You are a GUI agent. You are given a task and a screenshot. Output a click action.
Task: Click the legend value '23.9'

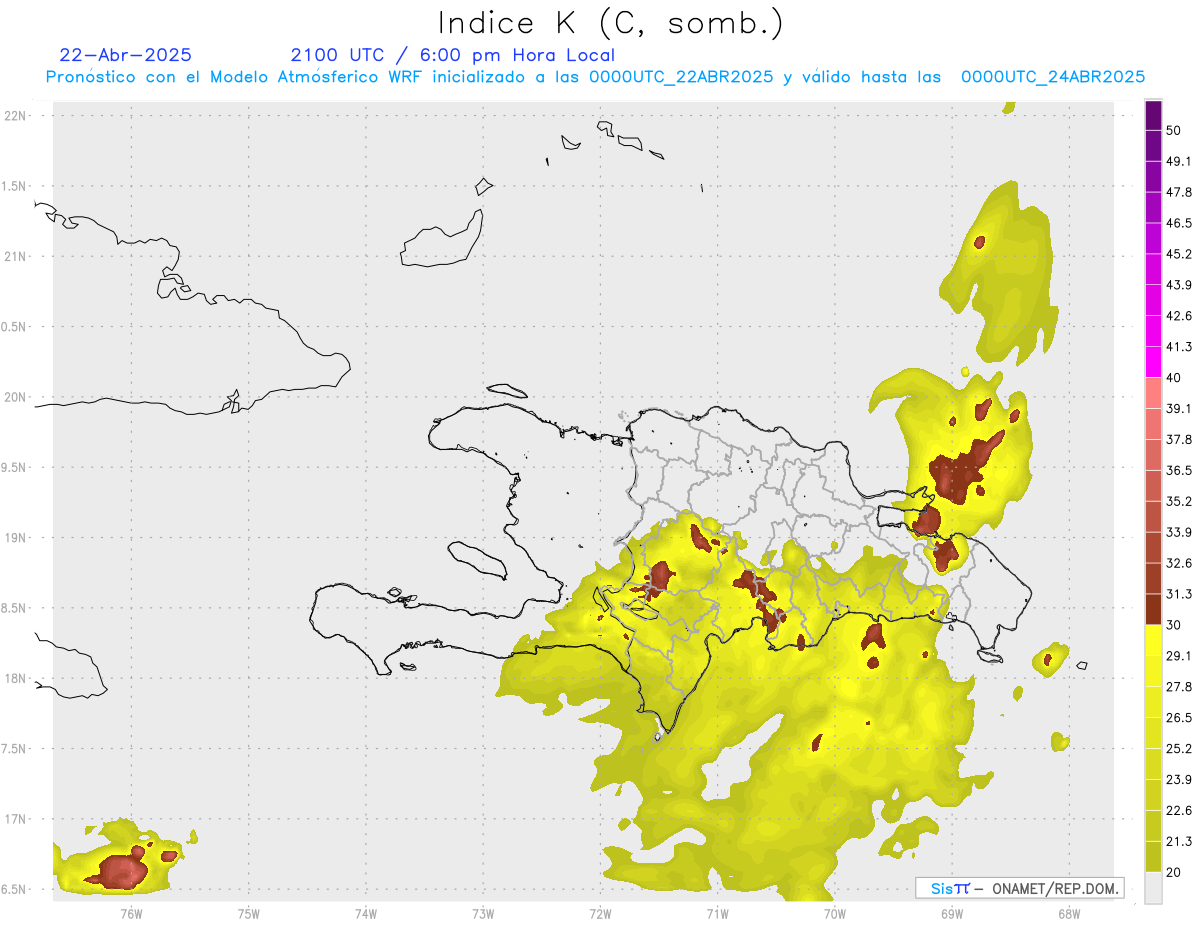coord(1179,780)
